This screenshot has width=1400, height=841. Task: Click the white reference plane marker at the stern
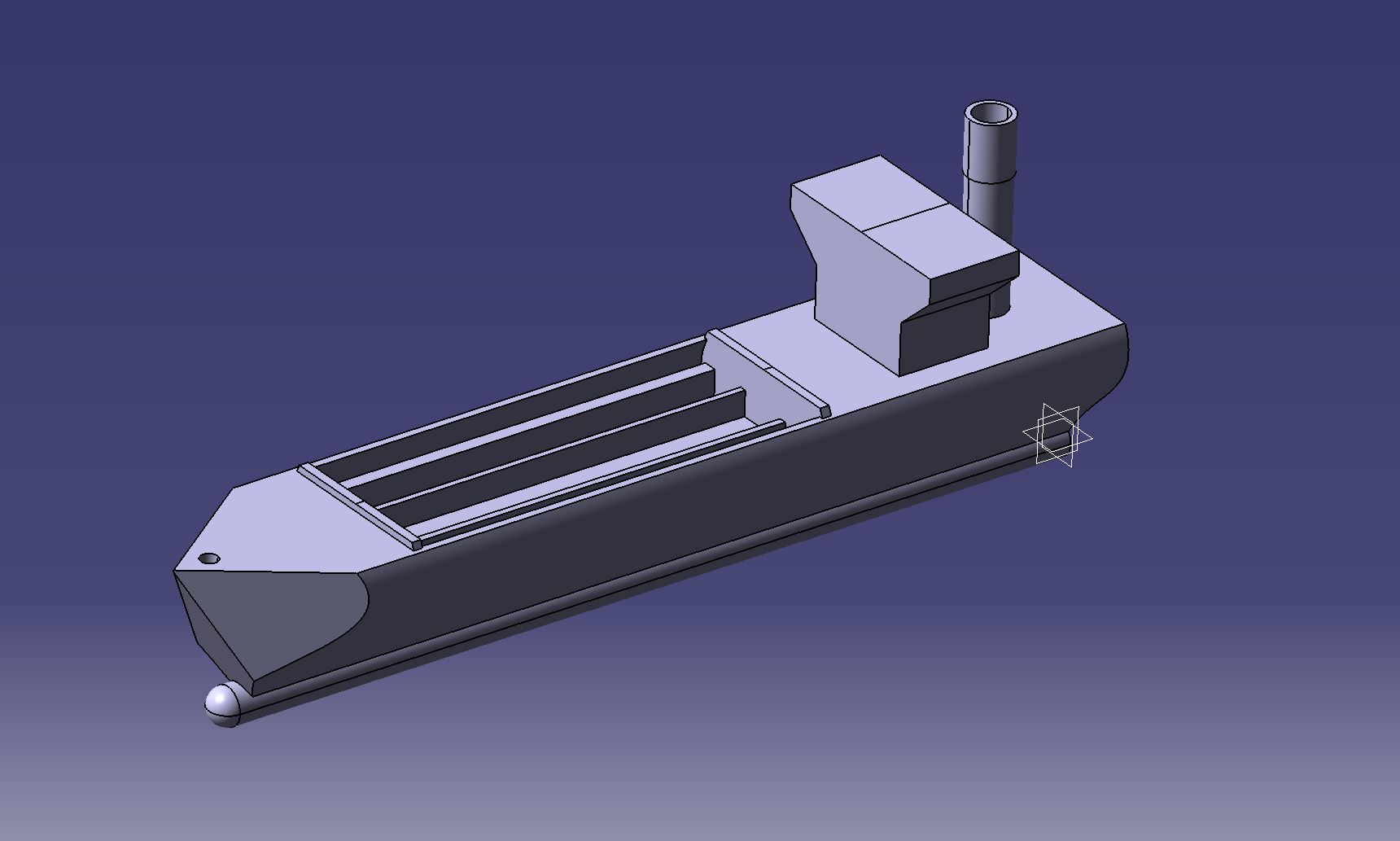click(x=1057, y=436)
